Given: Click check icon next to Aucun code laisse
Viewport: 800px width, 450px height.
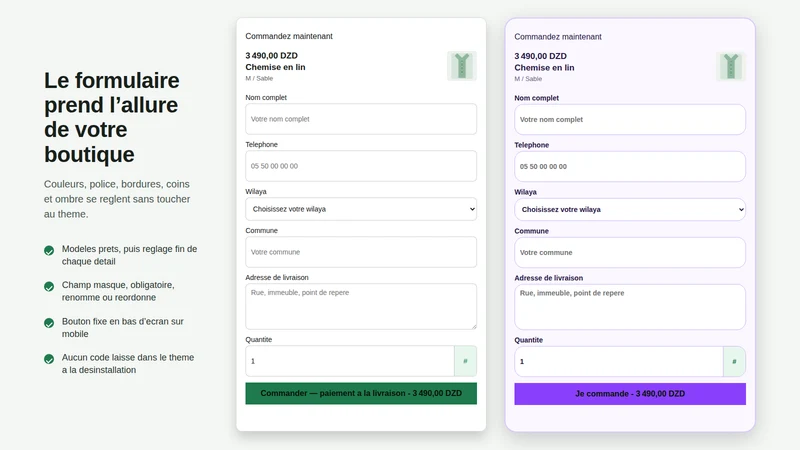Looking at the screenshot, I should pos(49,359).
